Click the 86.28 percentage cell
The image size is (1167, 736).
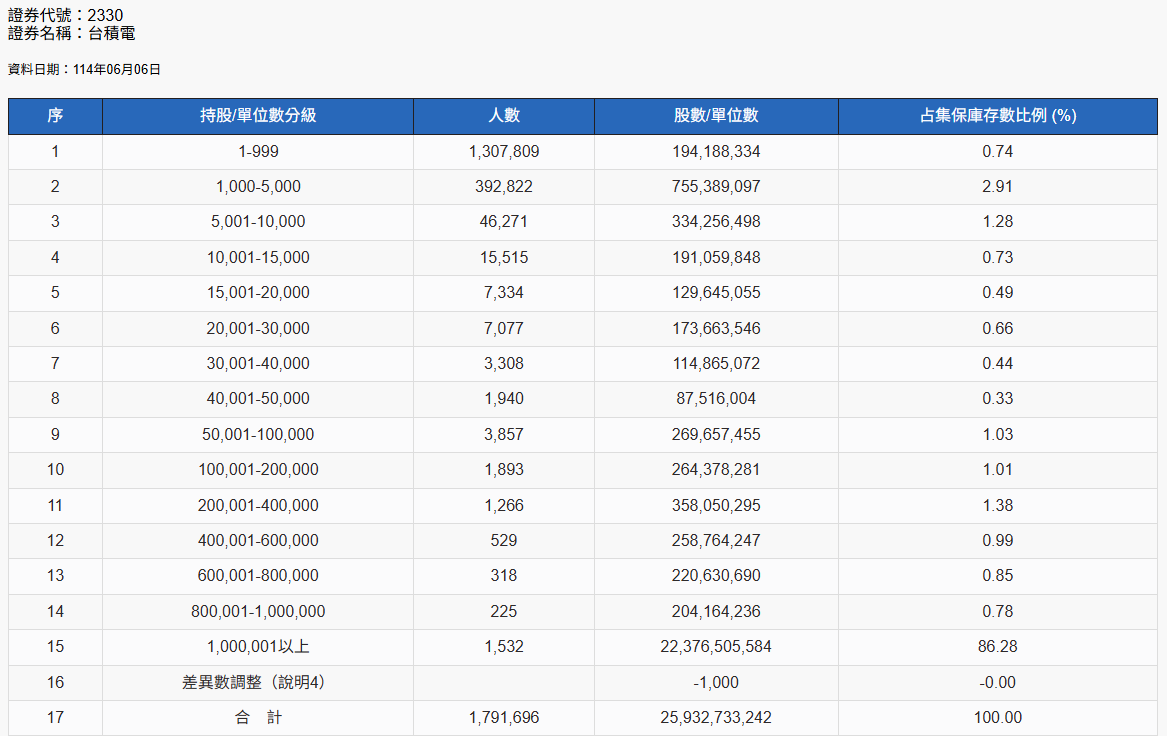(998, 647)
